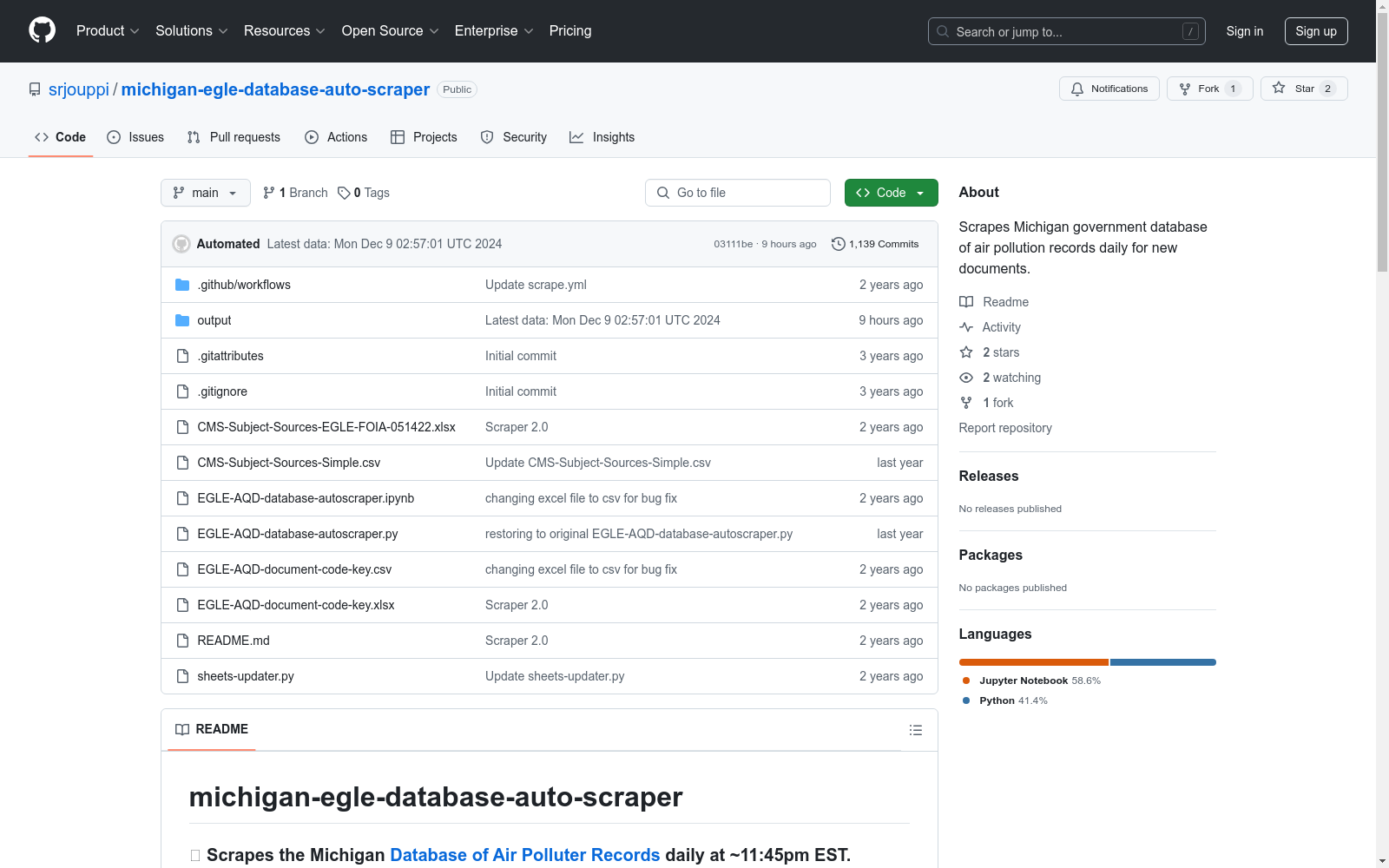Open the green Code dropdown button

coord(891,193)
